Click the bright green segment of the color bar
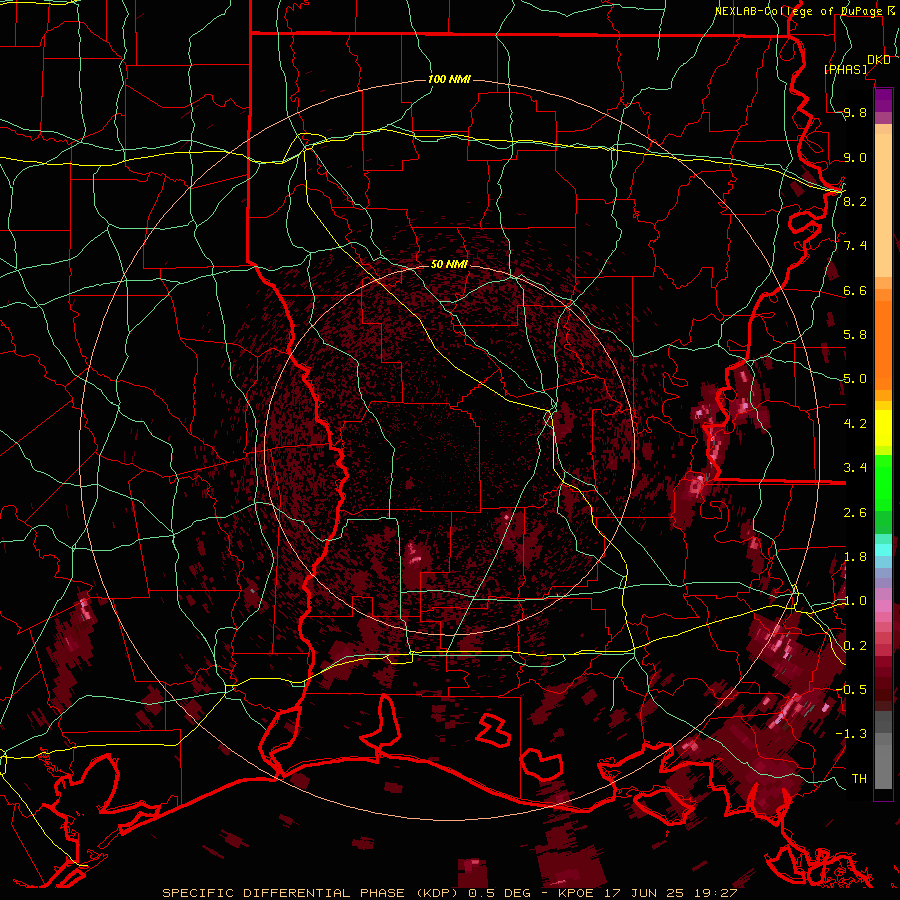 (883, 483)
